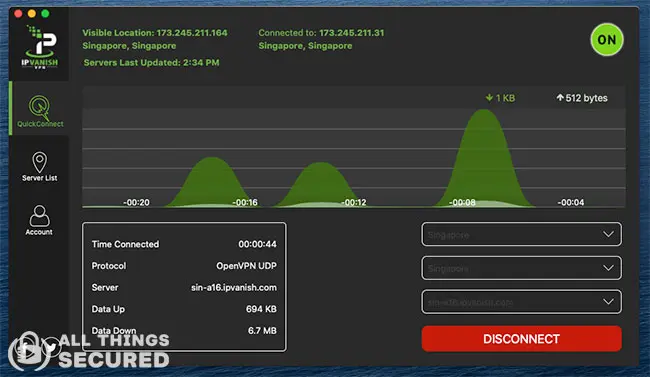Click the green zoom window button
Image resolution: width=650 pixels, height=377 pixels.
pyautogui.click(x=46, y=14)
